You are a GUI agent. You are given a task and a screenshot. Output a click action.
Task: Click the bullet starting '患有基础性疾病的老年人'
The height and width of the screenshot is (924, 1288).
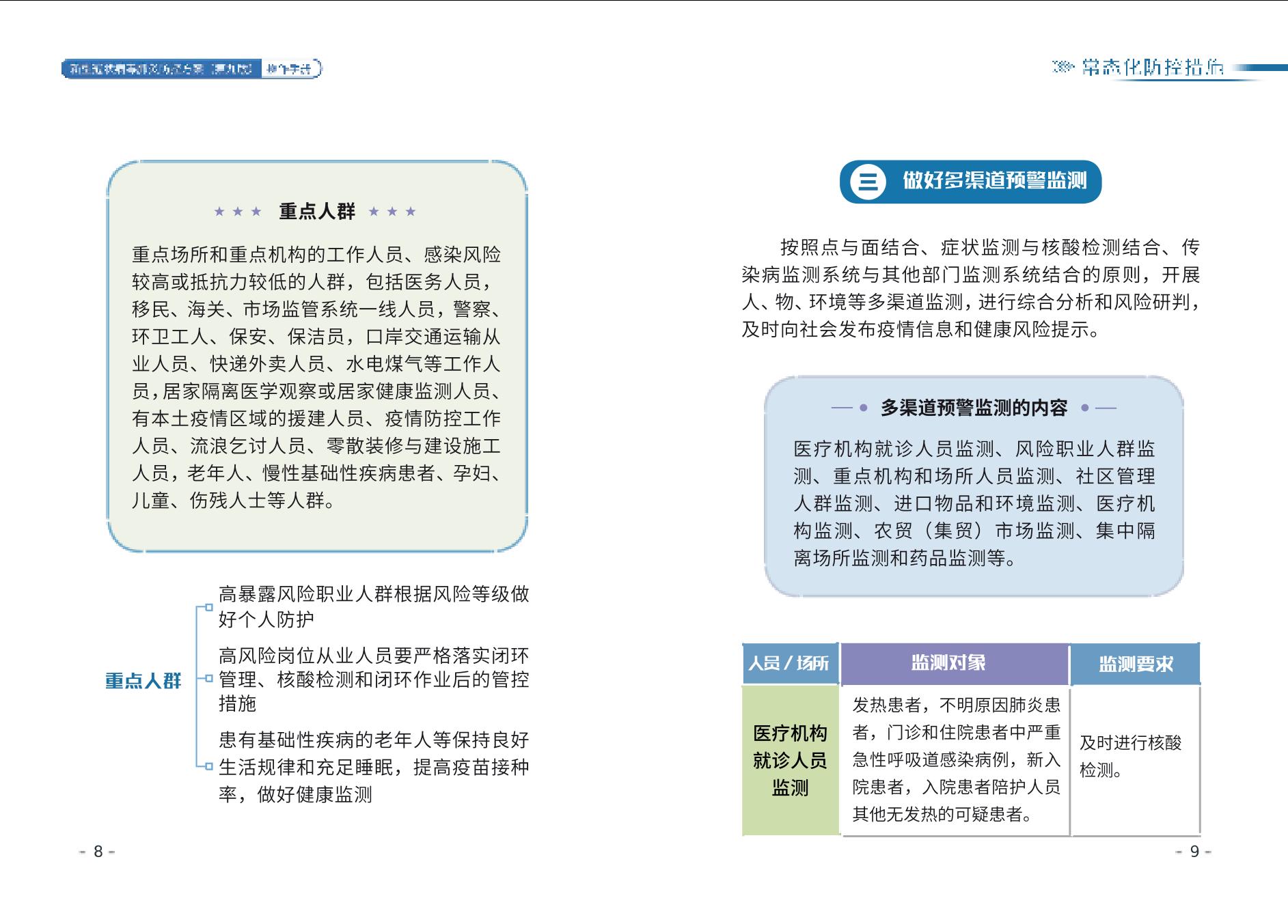pos(374,767)
